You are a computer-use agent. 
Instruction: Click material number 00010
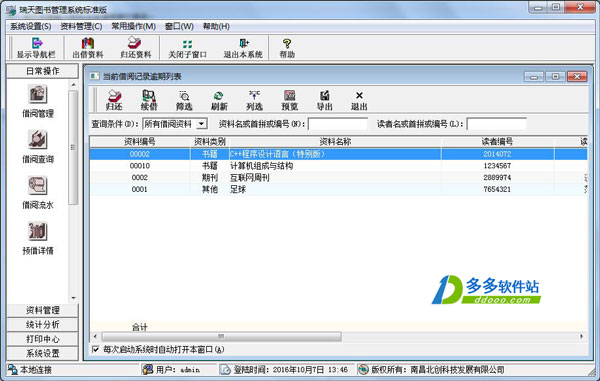click(140, 166)
